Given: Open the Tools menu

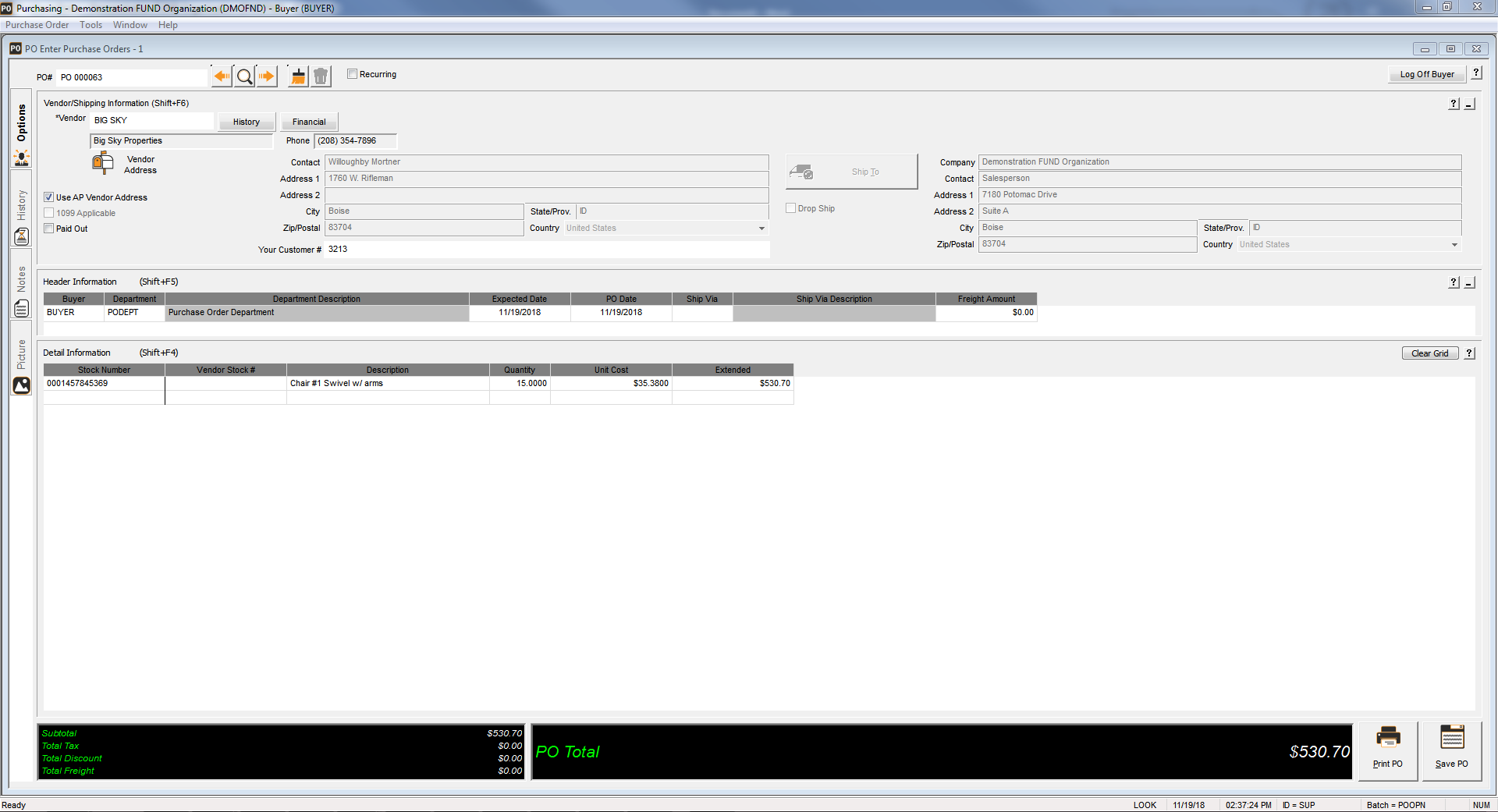Looking at the screenshot, I should pyautogui.click(x=91, y=25).
